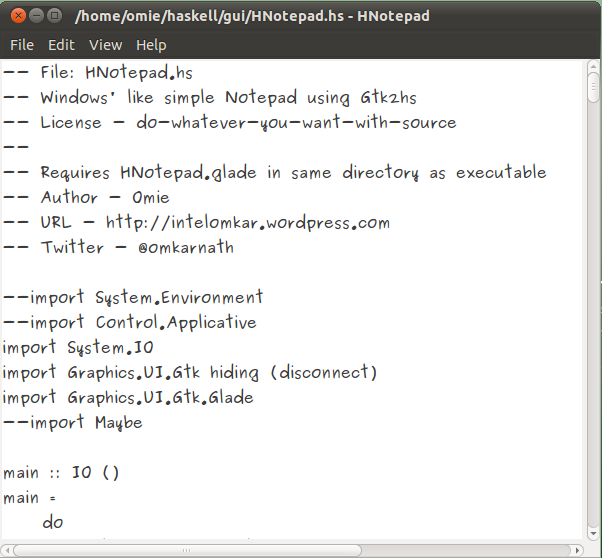Click the word 'HNotepad.glade' in the comment
The image size is (602, 558).
[188, 172]
